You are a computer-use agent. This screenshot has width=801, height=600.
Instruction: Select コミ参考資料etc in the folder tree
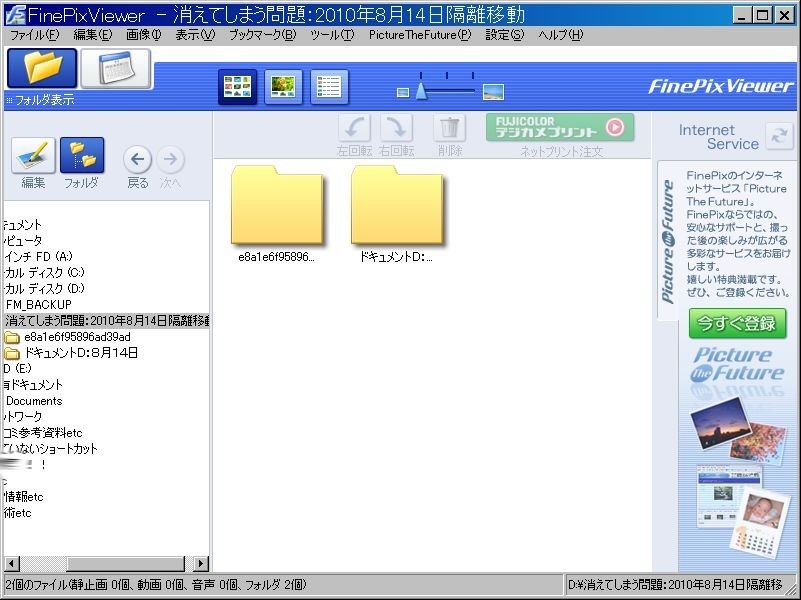pos(42,433)
